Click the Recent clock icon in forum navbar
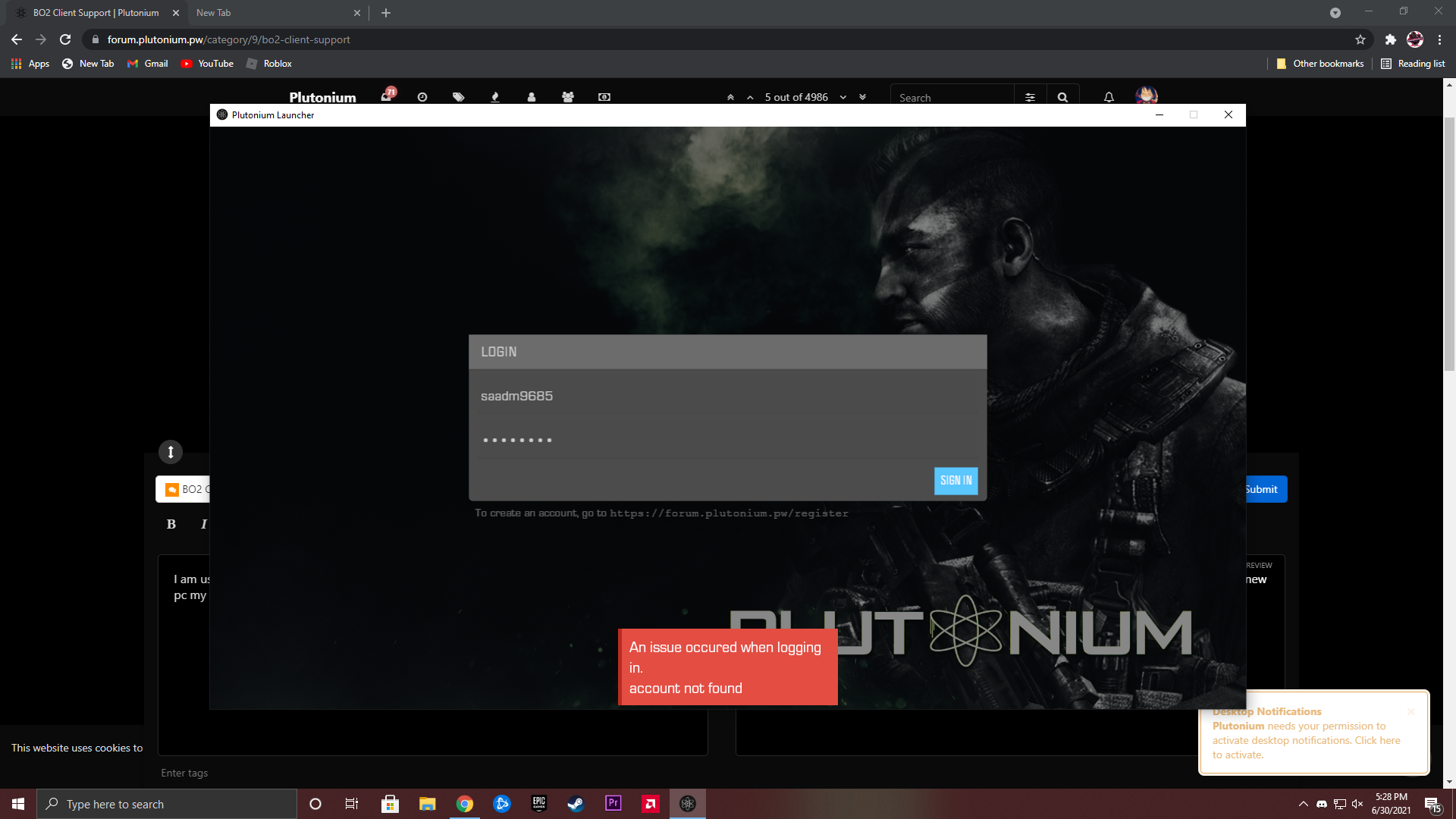The width and height of the screenshot is (1456, 819). click(422, 97)
